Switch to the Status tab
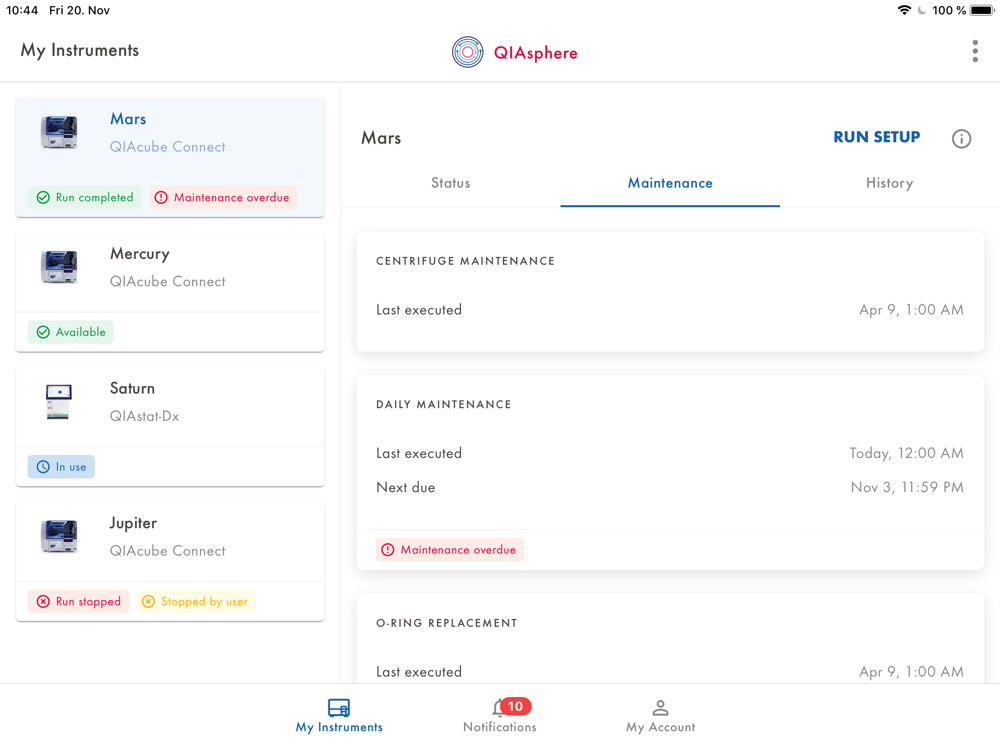The width and height of the screenshot is (1000, 750). [450, 183]
